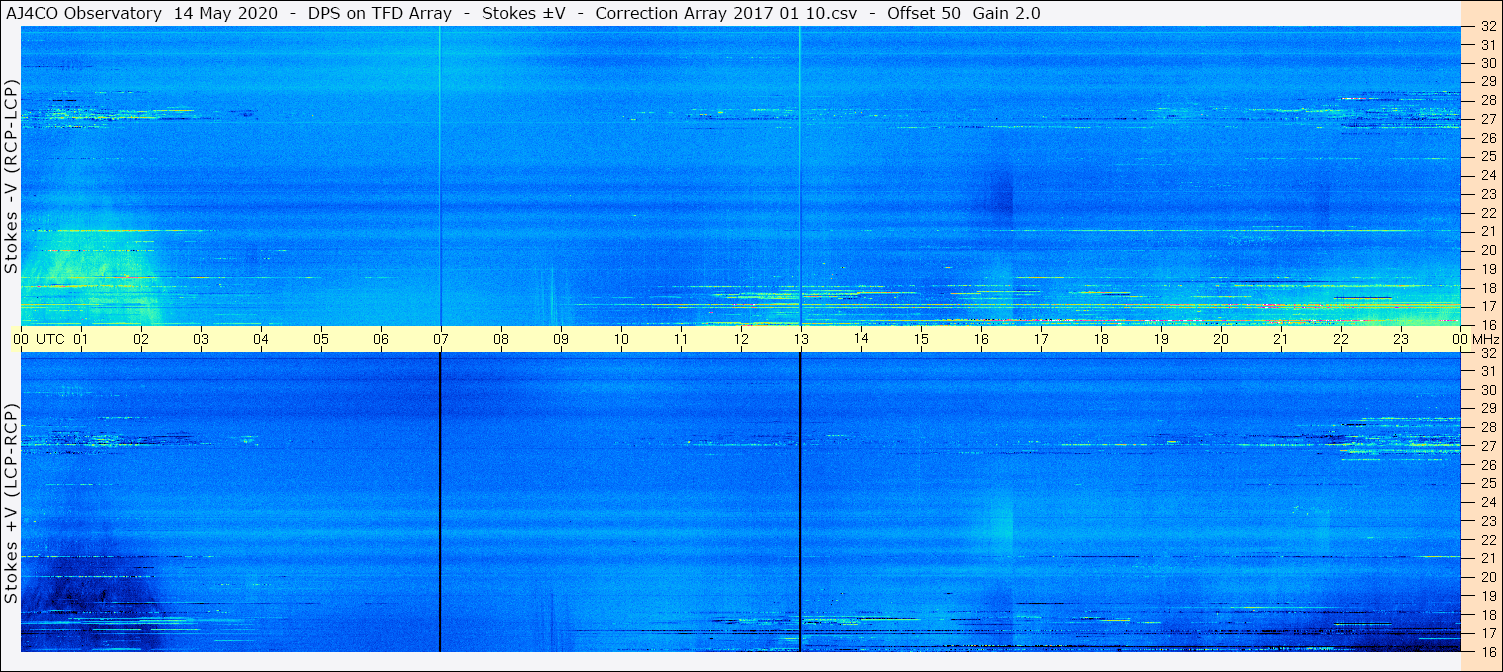The image size is (1503, 672).
Task: Click the 03 hour tick on time axis
Action: [x=201, y=340]
